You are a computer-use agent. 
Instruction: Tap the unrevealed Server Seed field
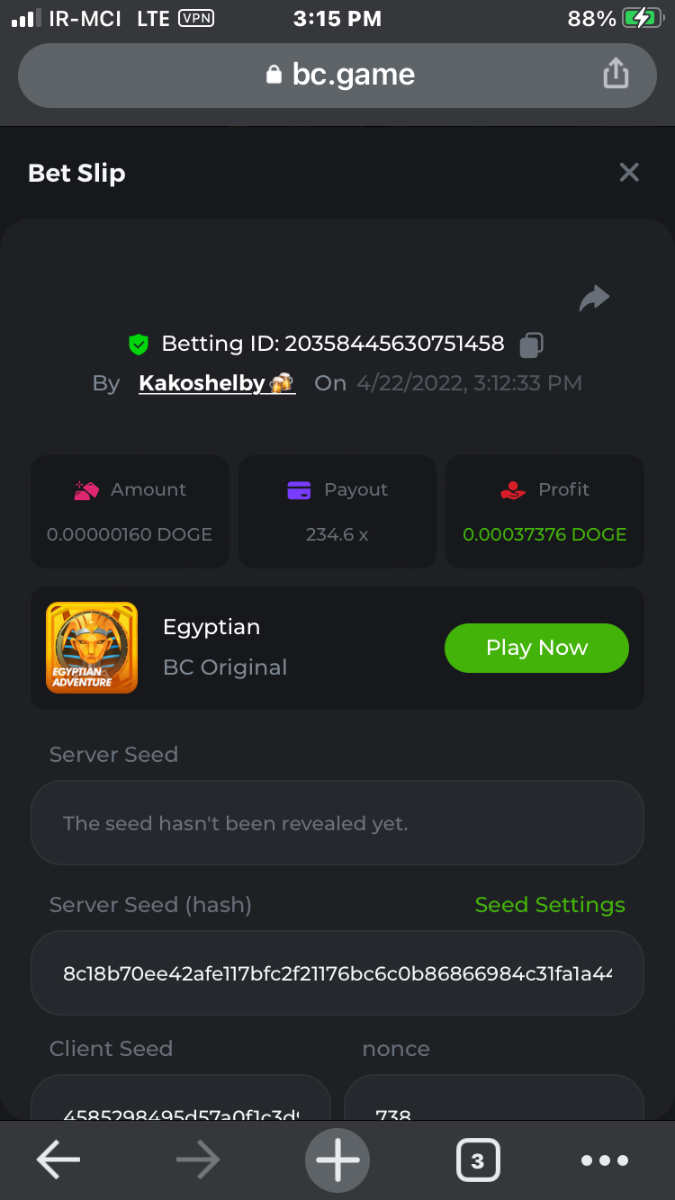tap(337, 823)
